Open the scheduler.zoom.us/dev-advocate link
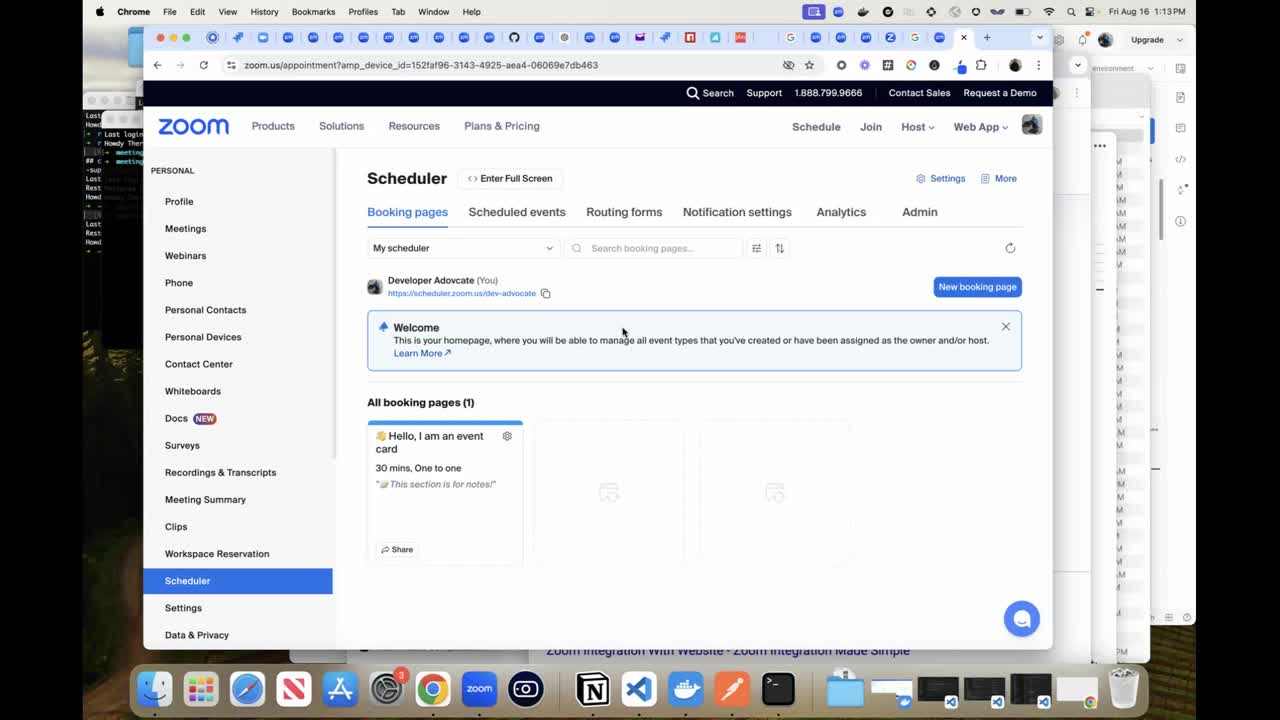 click(462, 294)
